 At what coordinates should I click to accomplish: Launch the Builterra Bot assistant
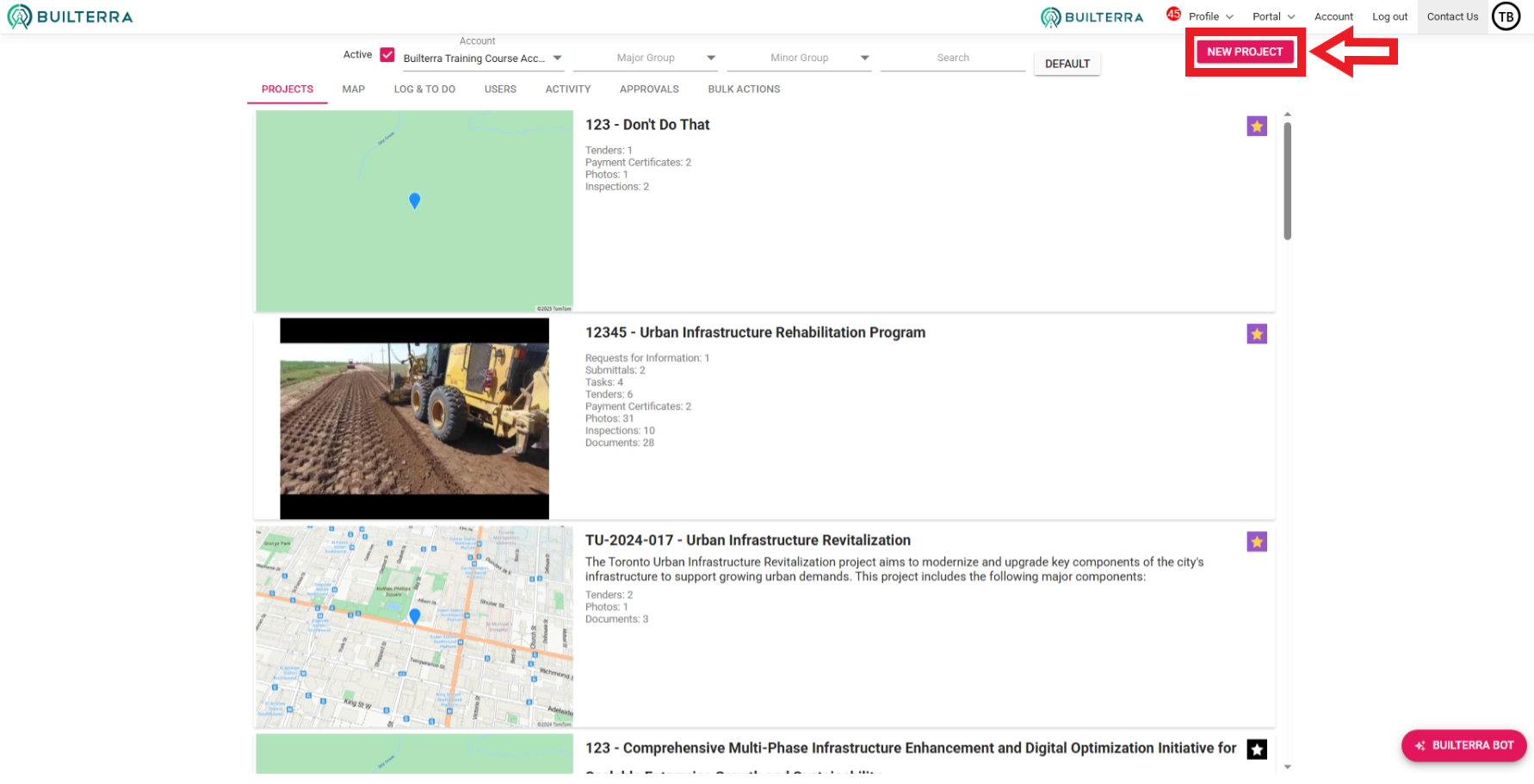point(1463,745)
